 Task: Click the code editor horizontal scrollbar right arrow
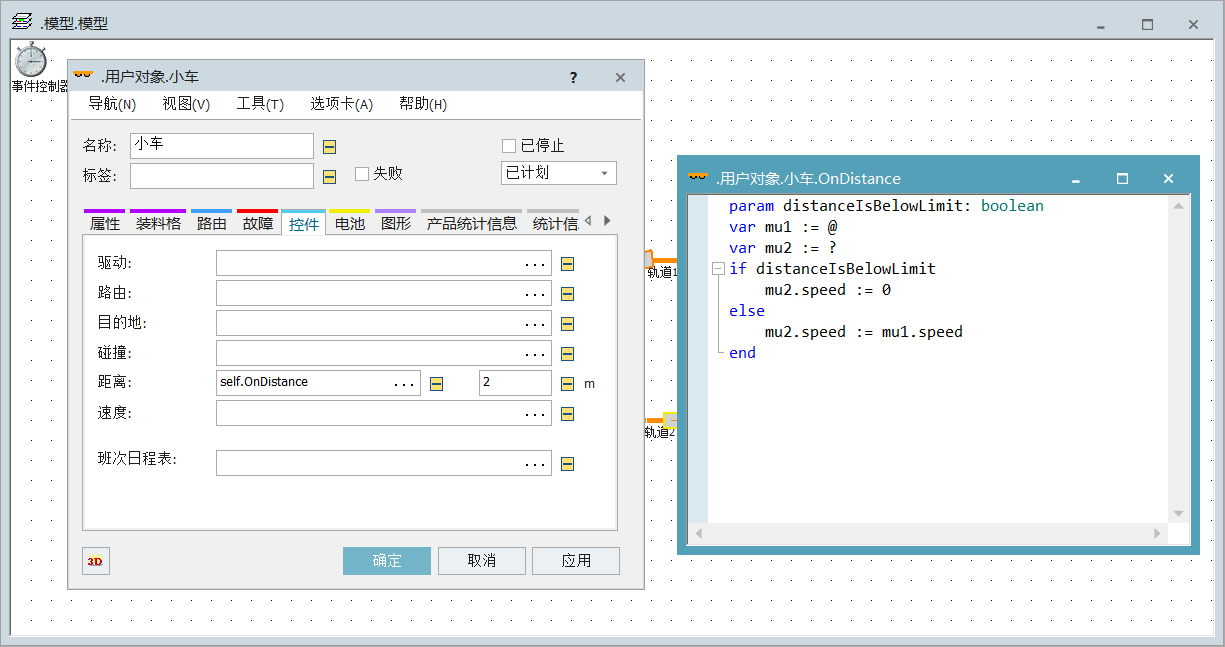point(1158,534)
